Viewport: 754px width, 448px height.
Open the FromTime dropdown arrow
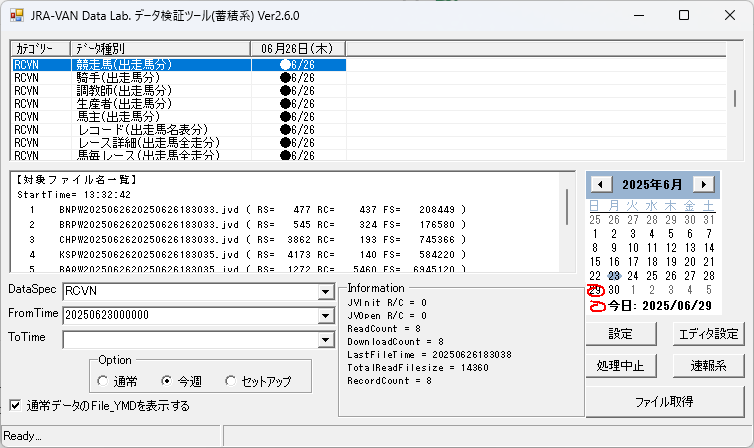click(x=326, y=315)
